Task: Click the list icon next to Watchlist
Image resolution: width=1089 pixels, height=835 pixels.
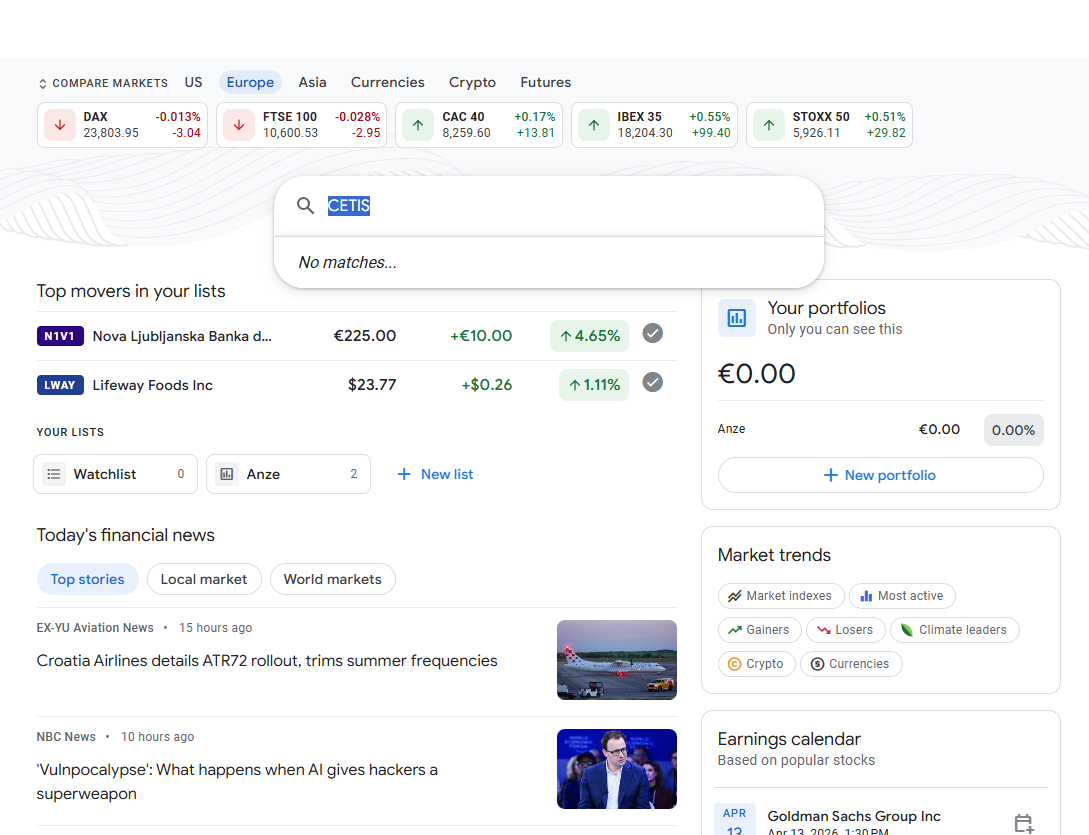Action: pos(53,473)
